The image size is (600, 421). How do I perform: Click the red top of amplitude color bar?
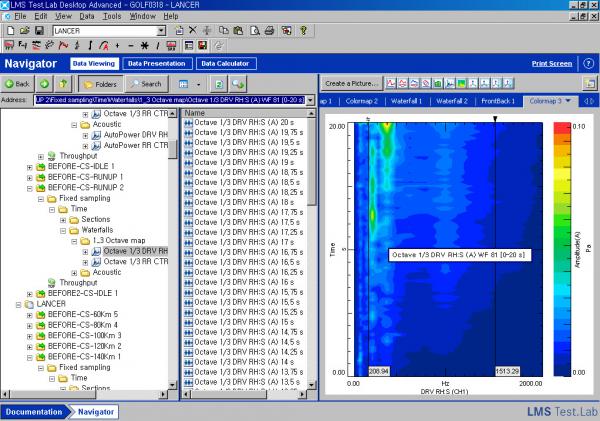coord(562,127)
